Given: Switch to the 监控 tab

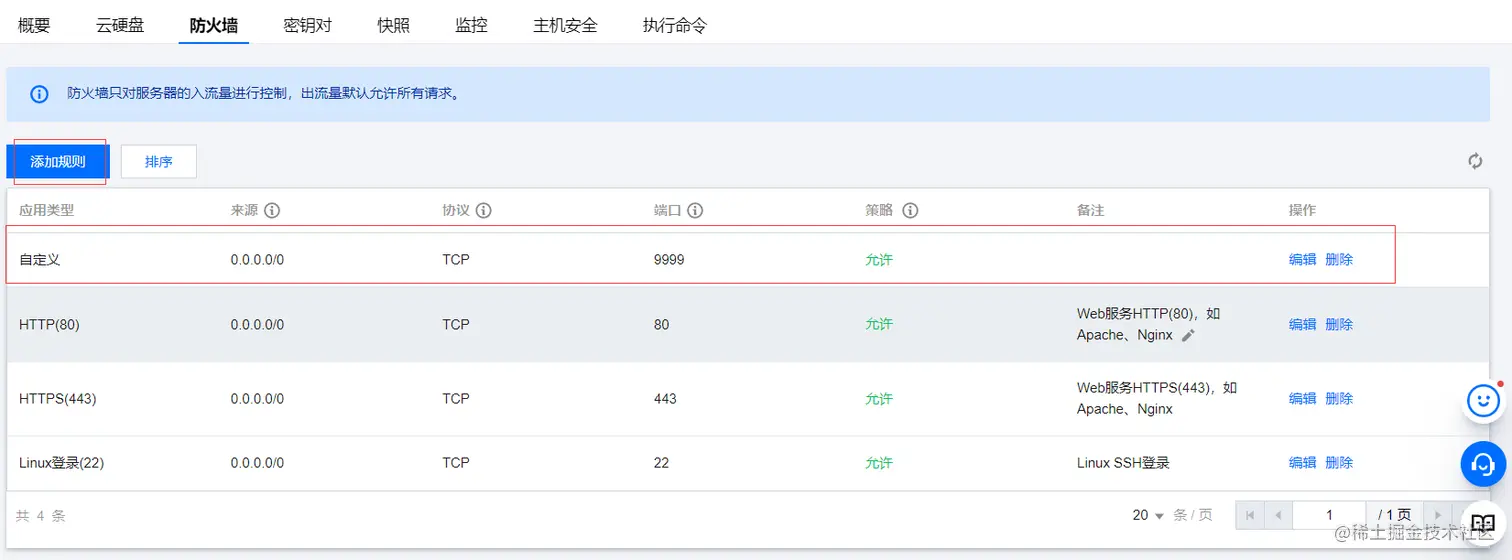Looking at the screenshot, I should (x=472, y=25).
